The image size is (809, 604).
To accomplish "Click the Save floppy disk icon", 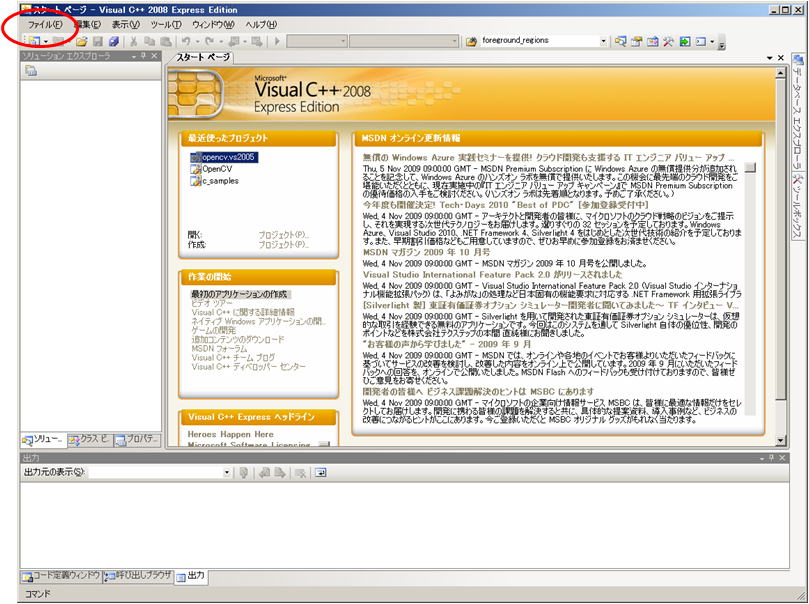I will point(98,41).
